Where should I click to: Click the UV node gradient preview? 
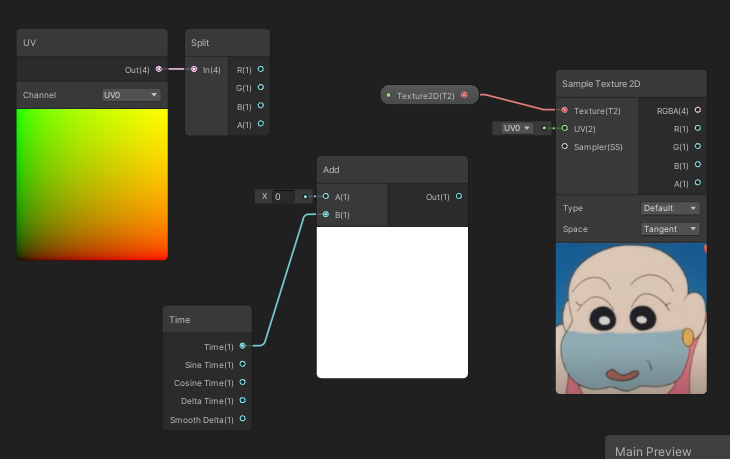[92, 184]
